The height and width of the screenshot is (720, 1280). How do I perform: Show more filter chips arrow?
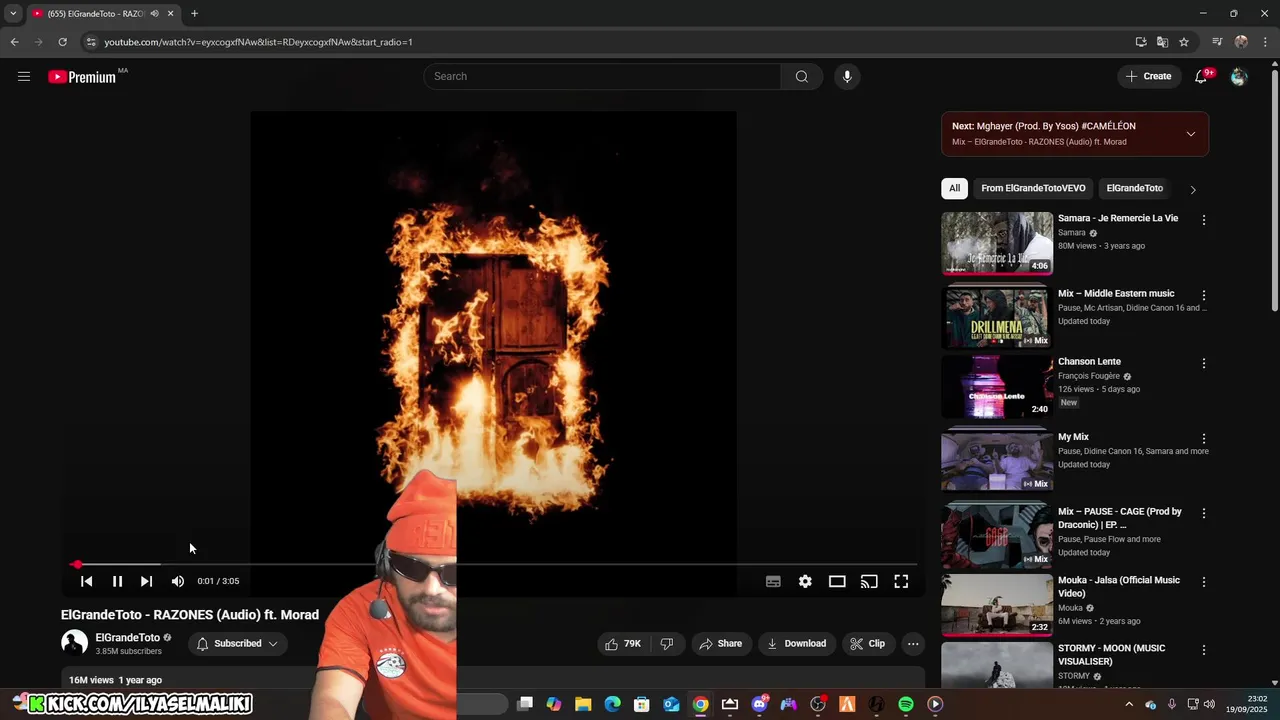pos(1192,189)
